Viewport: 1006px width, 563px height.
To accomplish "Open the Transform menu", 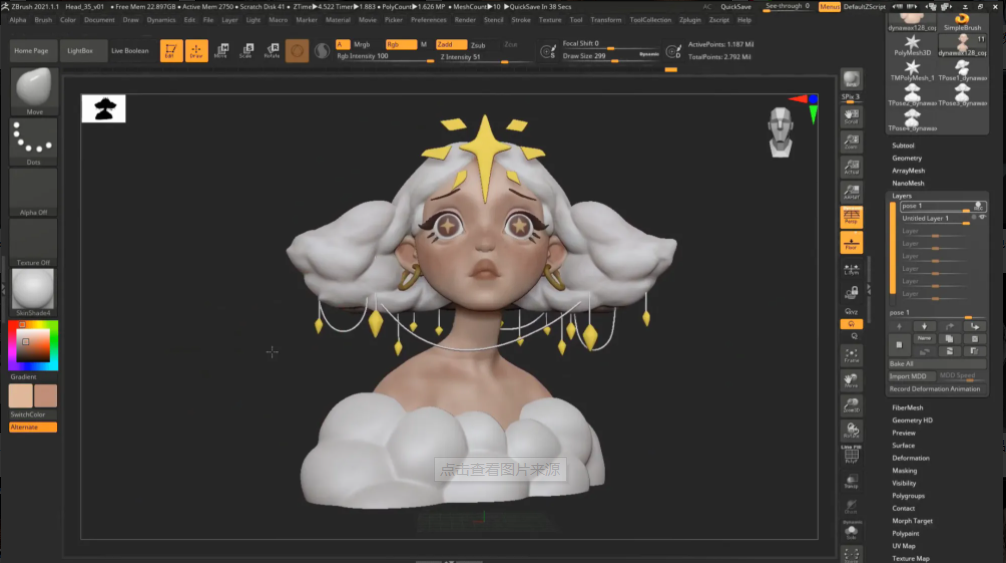I will pyautogui.click(x=606, y=20).
